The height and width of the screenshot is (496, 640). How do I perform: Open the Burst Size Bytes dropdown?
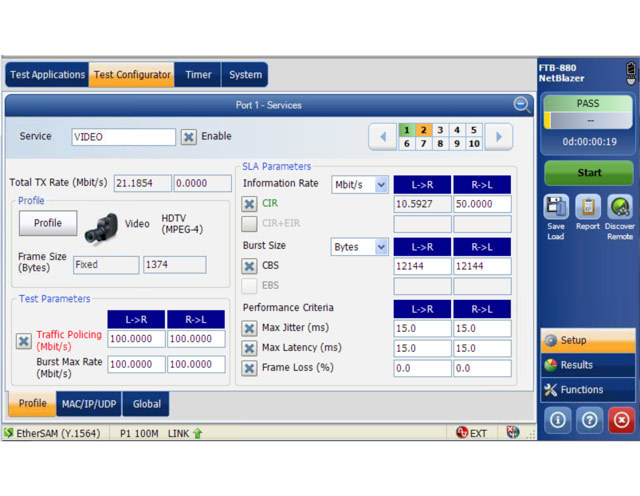coord(360,246)
